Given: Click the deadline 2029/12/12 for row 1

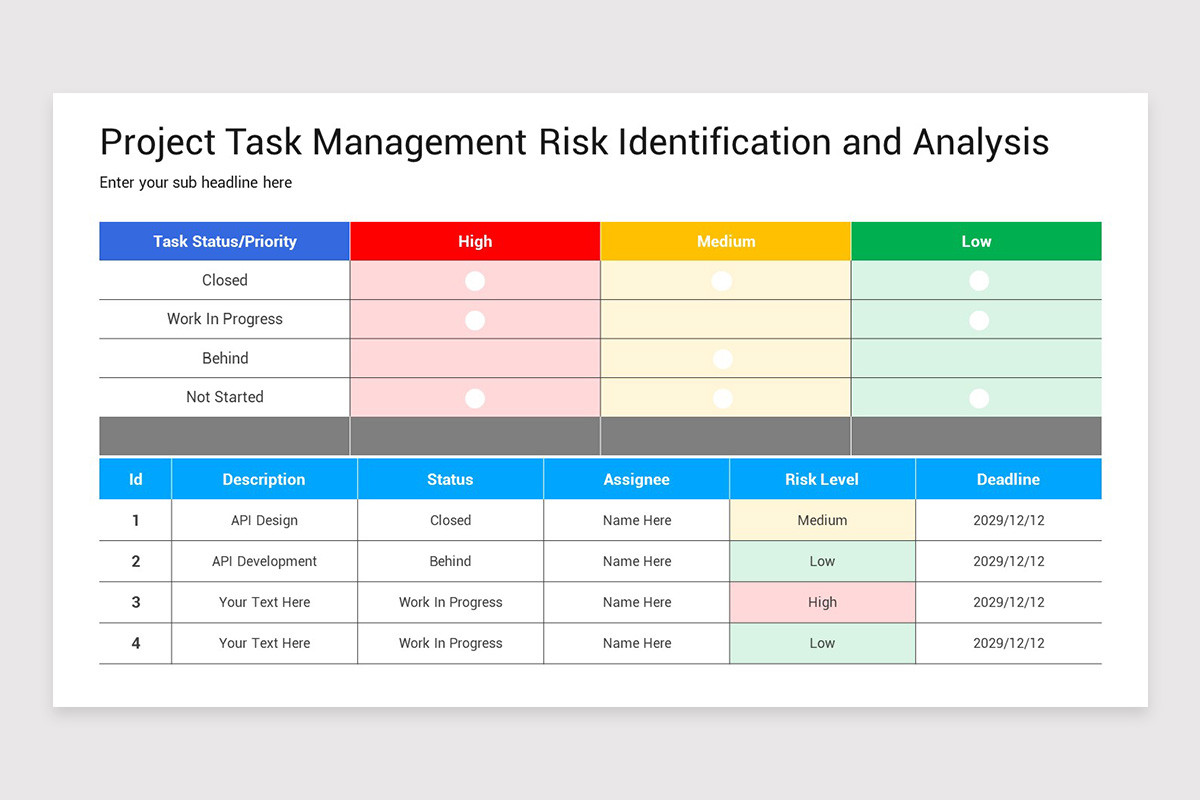Looking at the screenshot, I should pyautogui.click(x=1008, y=520).
